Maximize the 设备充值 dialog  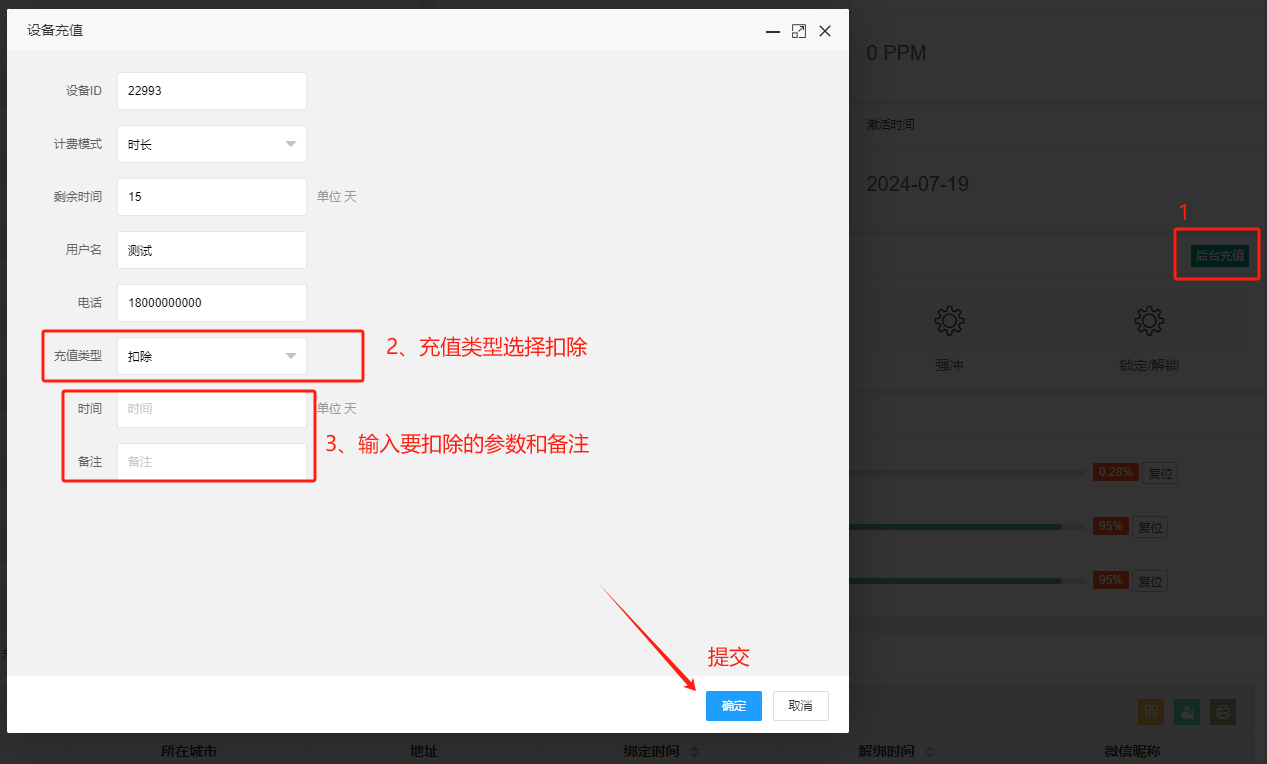pos(799,31)
